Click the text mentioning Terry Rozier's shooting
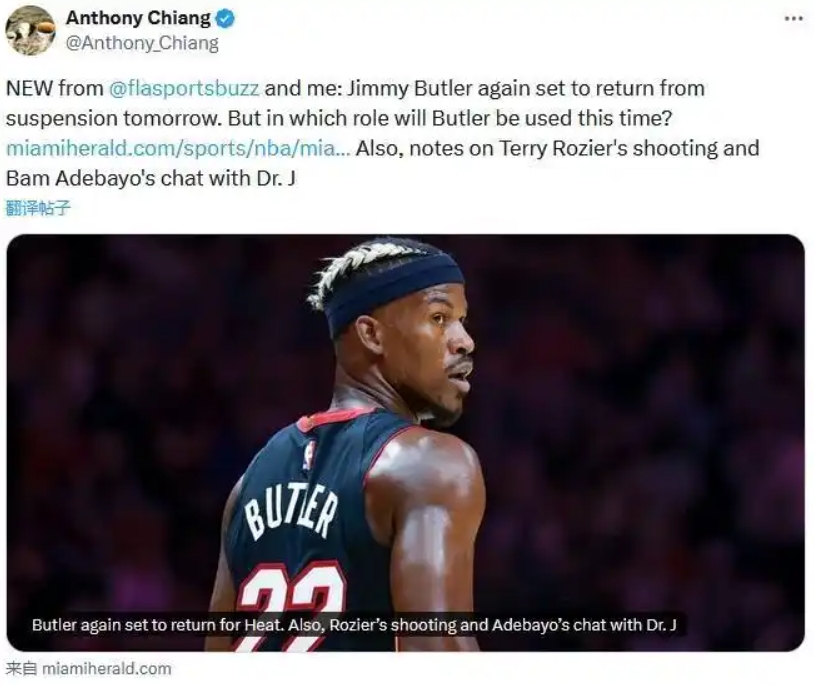Viewport: 814px width, 685px height. 558,148
